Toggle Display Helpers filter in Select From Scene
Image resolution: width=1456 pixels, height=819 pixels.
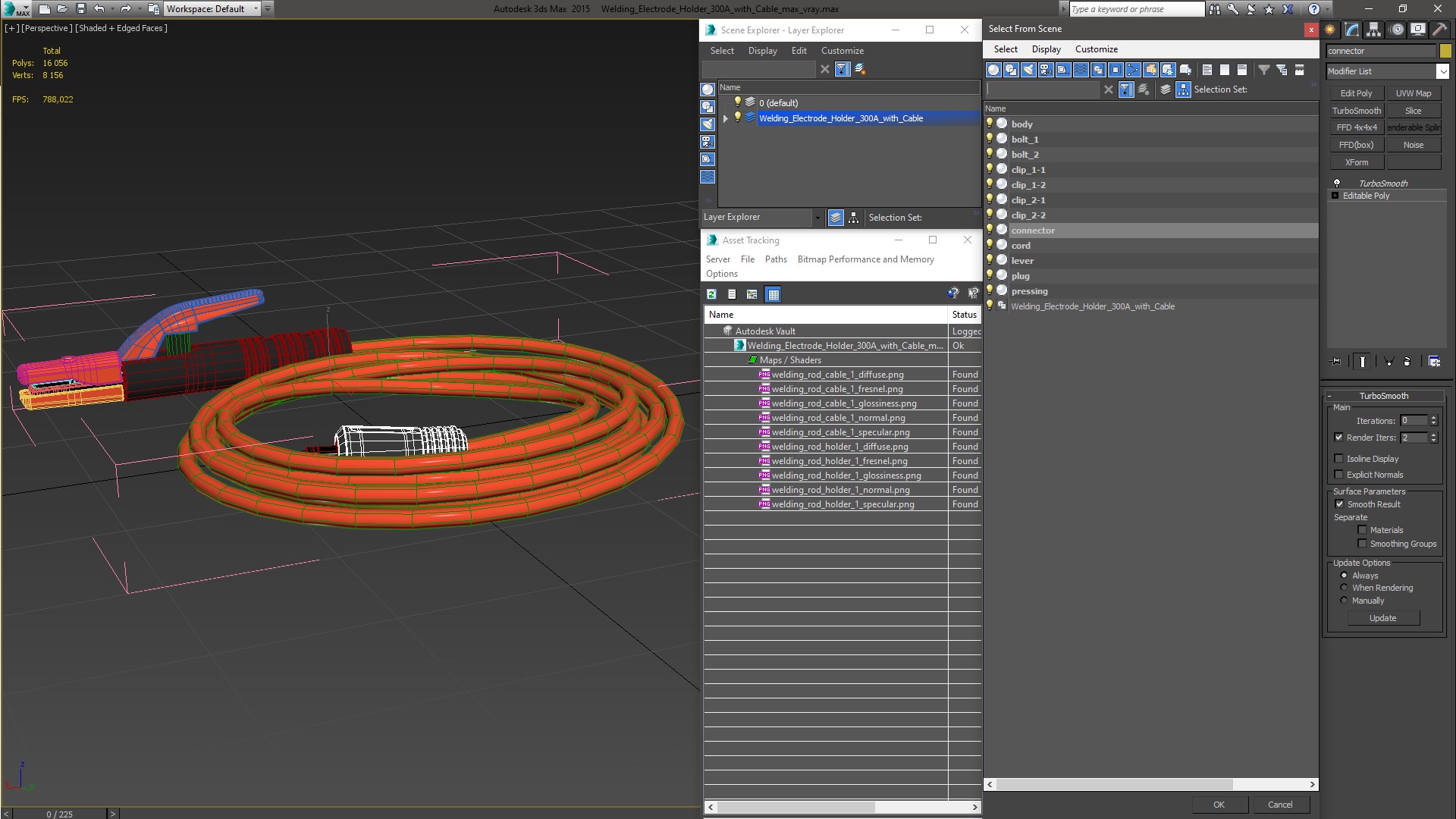[1063, 70]
